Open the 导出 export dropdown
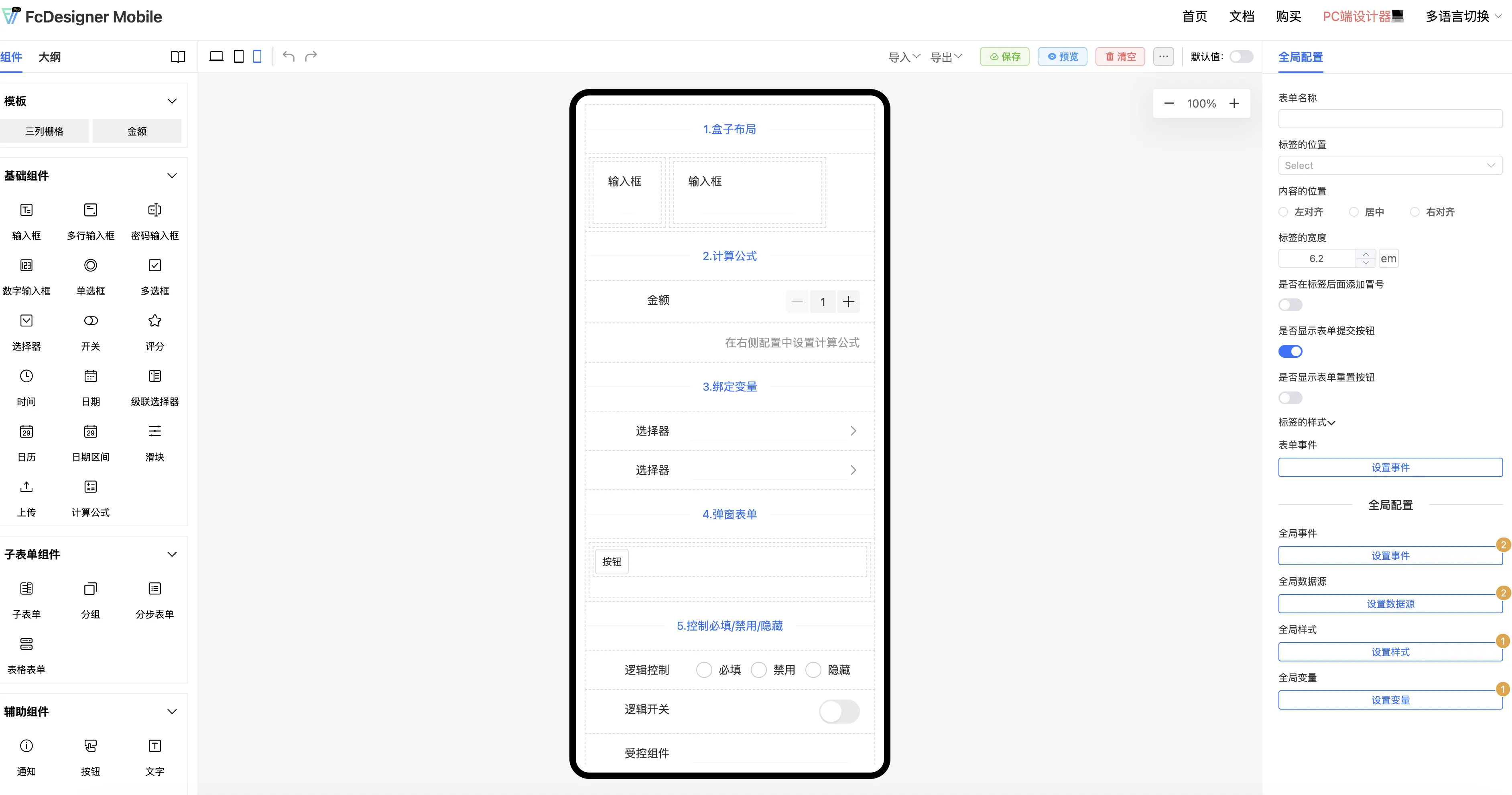1512x795 pixels. pos(945,57)
